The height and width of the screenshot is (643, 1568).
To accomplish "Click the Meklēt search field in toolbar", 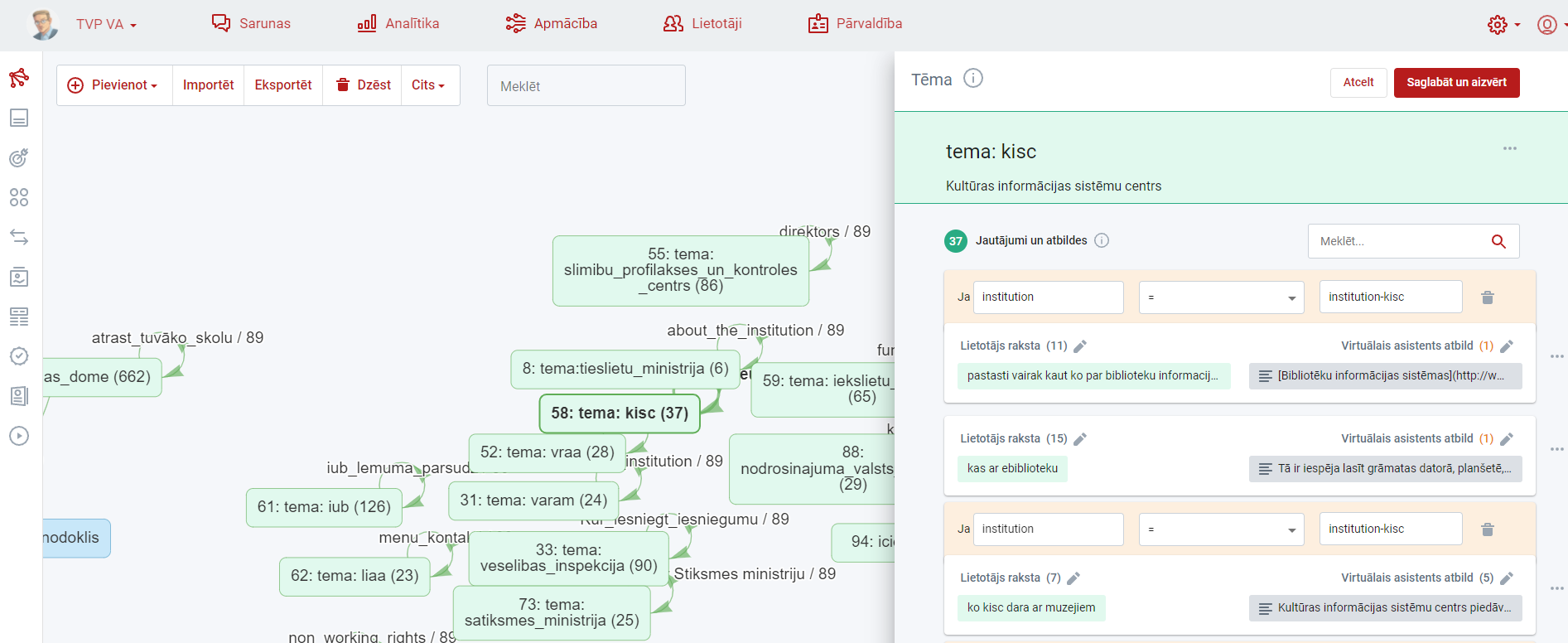I will 586,86.
